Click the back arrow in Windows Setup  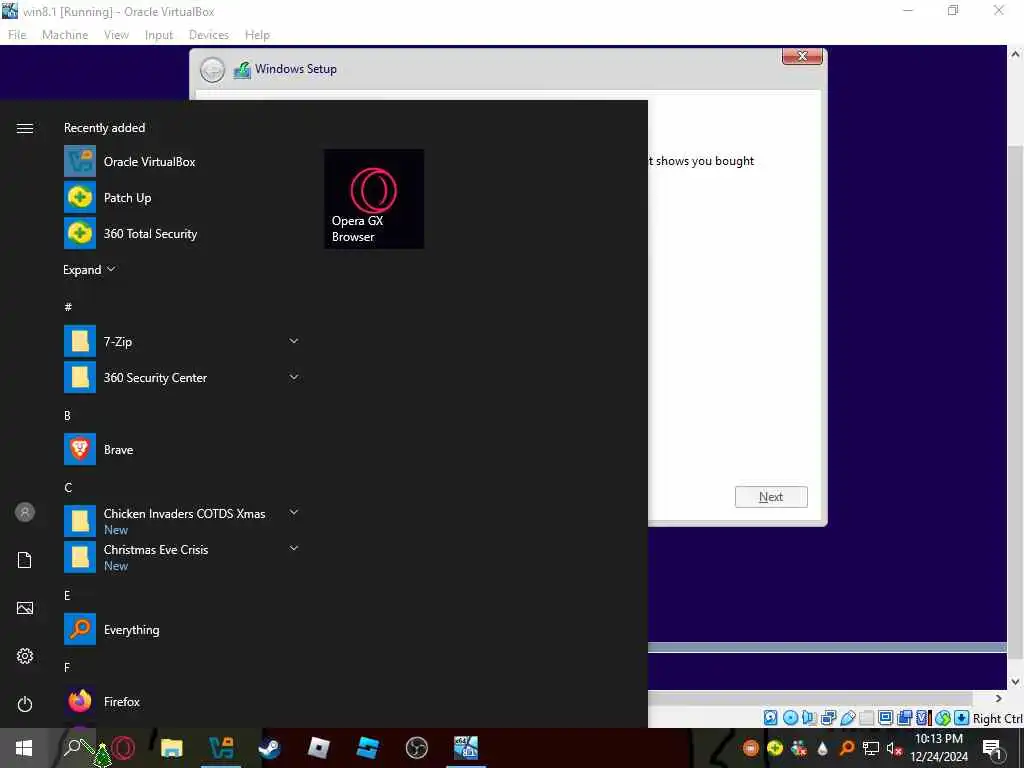pyautogui.click(x=212, y=69)
